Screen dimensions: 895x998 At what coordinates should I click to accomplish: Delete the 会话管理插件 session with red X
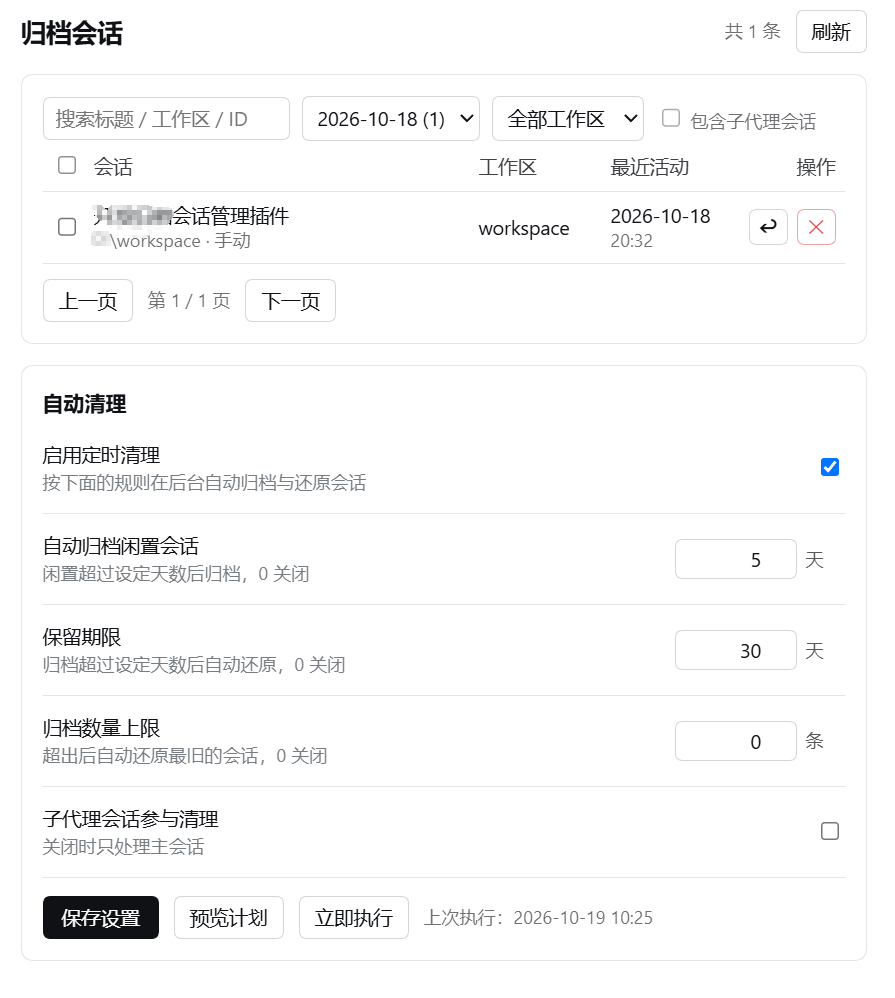tap(816, 227)
